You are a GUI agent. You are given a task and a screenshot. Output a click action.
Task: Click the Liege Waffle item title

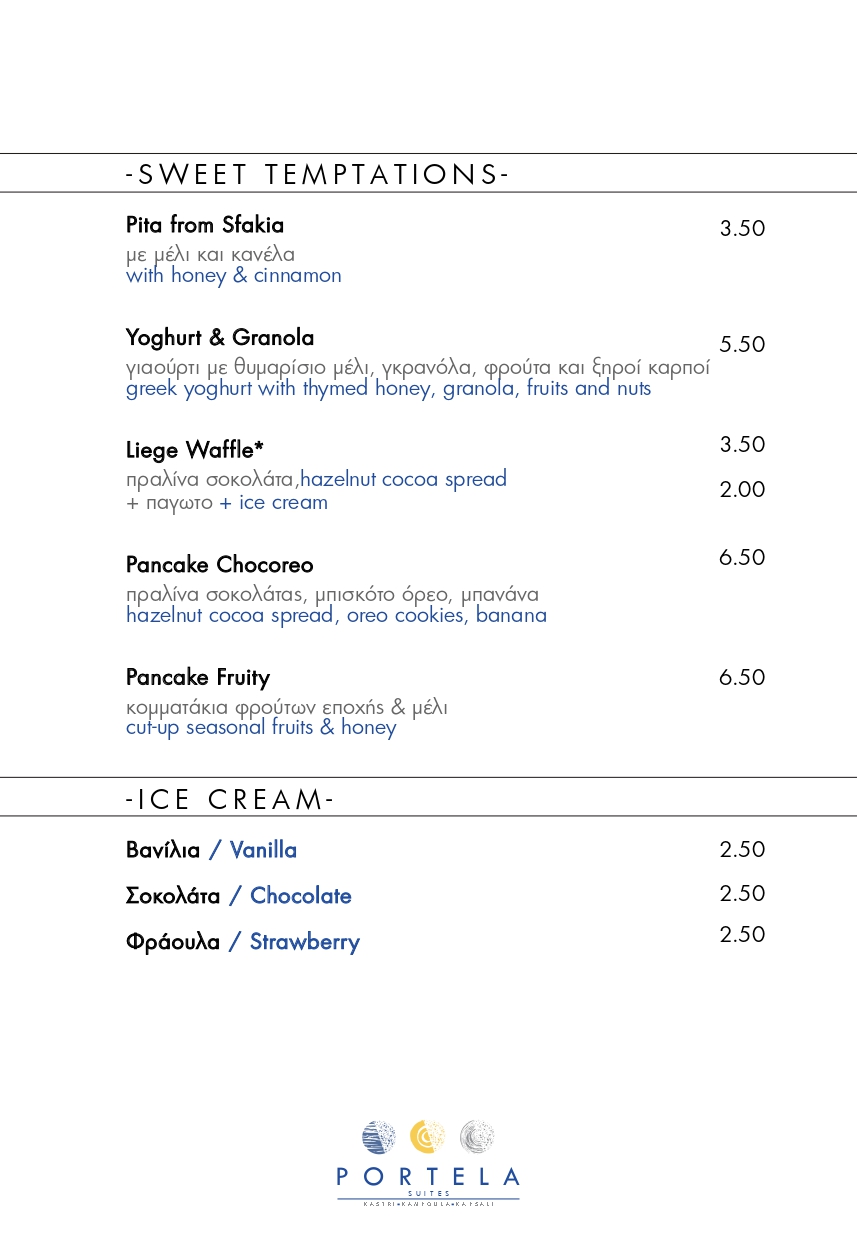pos(195,450)
